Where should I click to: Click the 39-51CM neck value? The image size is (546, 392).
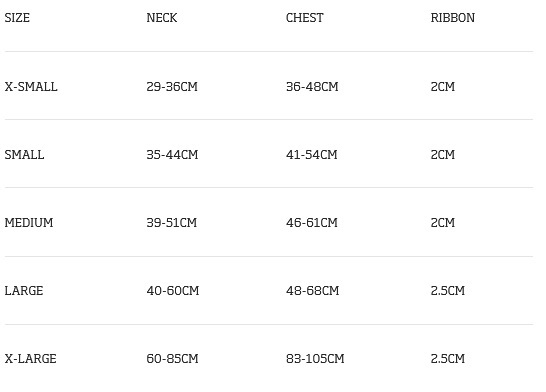(172, 222)
